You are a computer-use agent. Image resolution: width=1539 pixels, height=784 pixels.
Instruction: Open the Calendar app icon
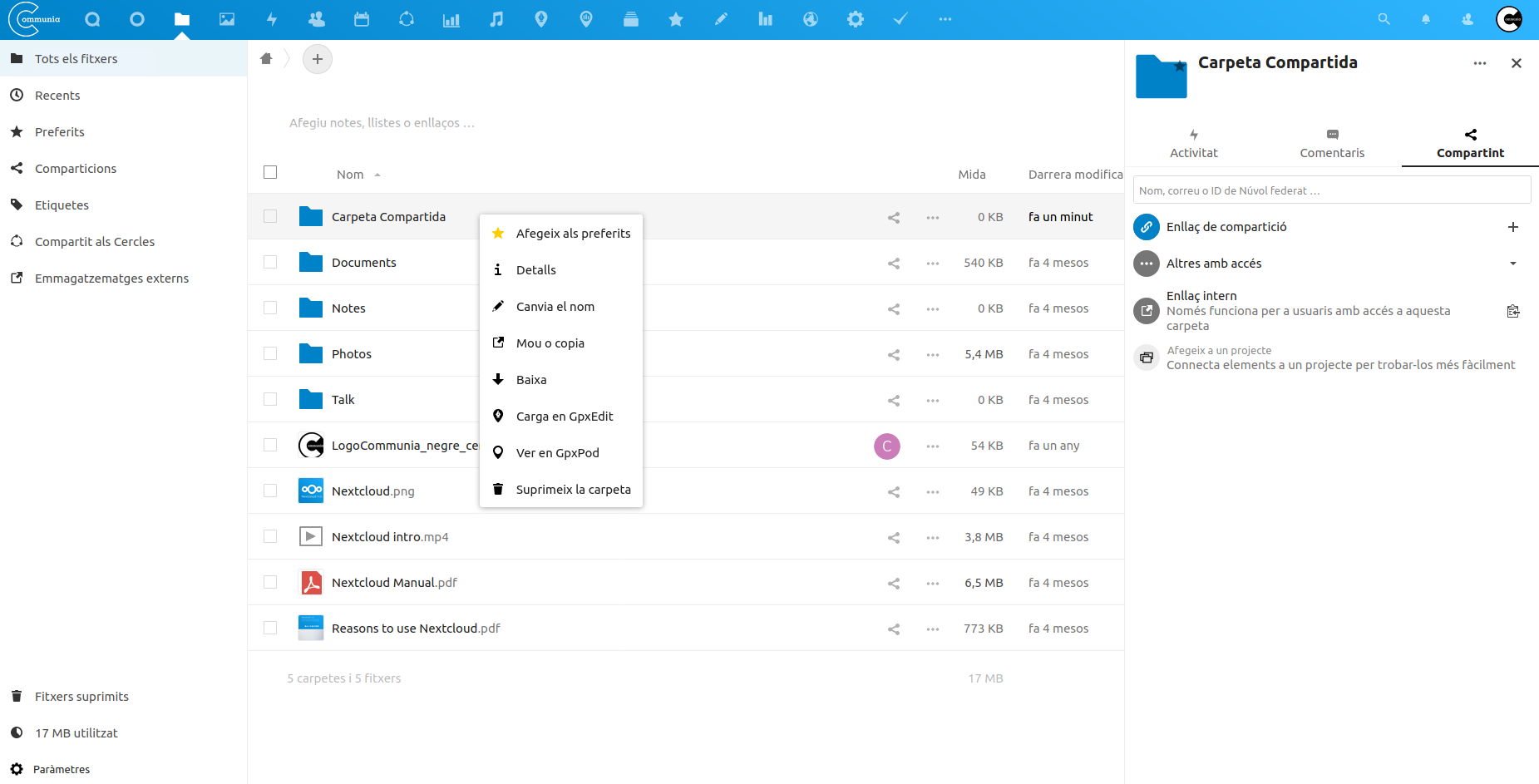click(362, 19)
